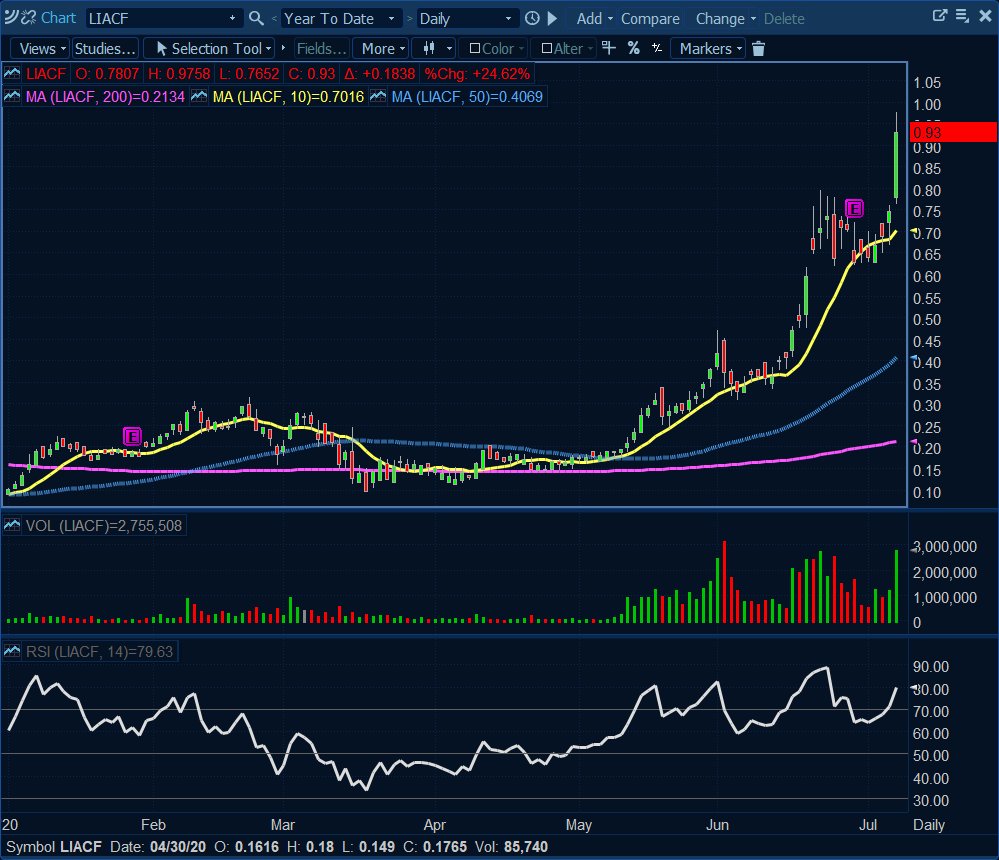This screenshot has height=860, width=999.
Task: Click the crosshair cursor icon
Action: pyautogui.click(x=609, y=48)
